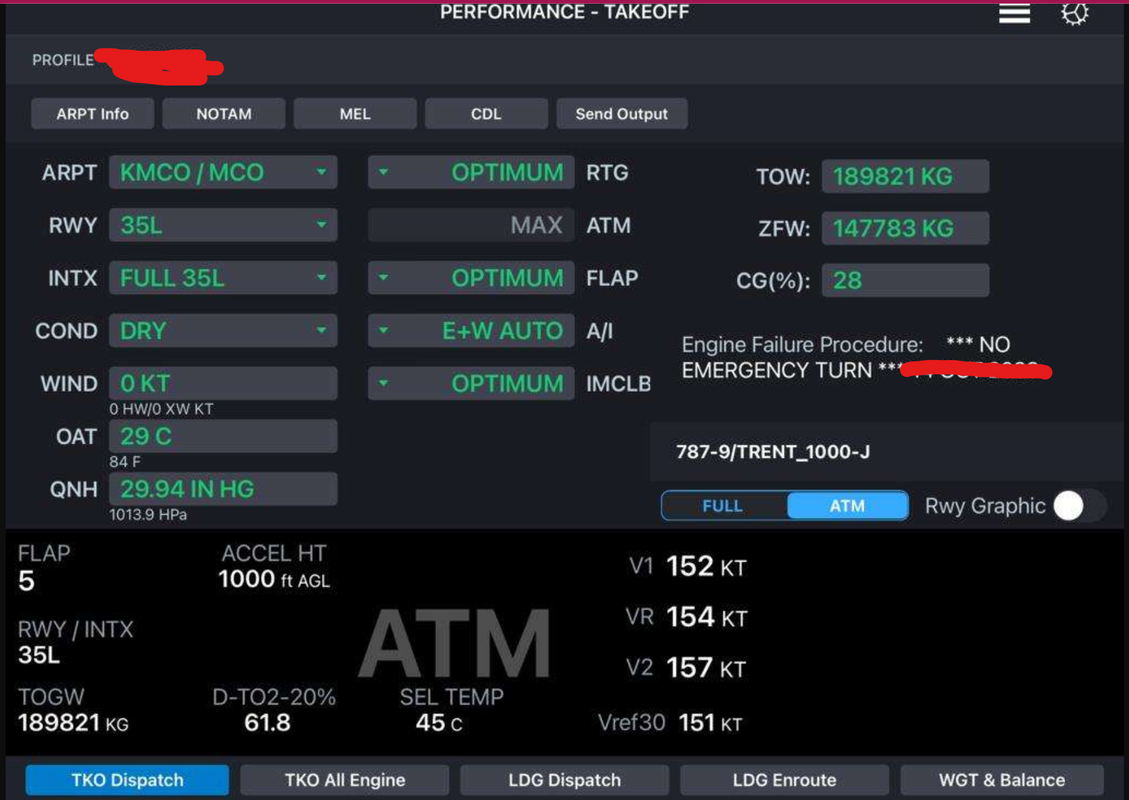Click the PERFORMANCE - TAKEOFF title
Screen dimensions: 1129x800
[x=564, y=12]
